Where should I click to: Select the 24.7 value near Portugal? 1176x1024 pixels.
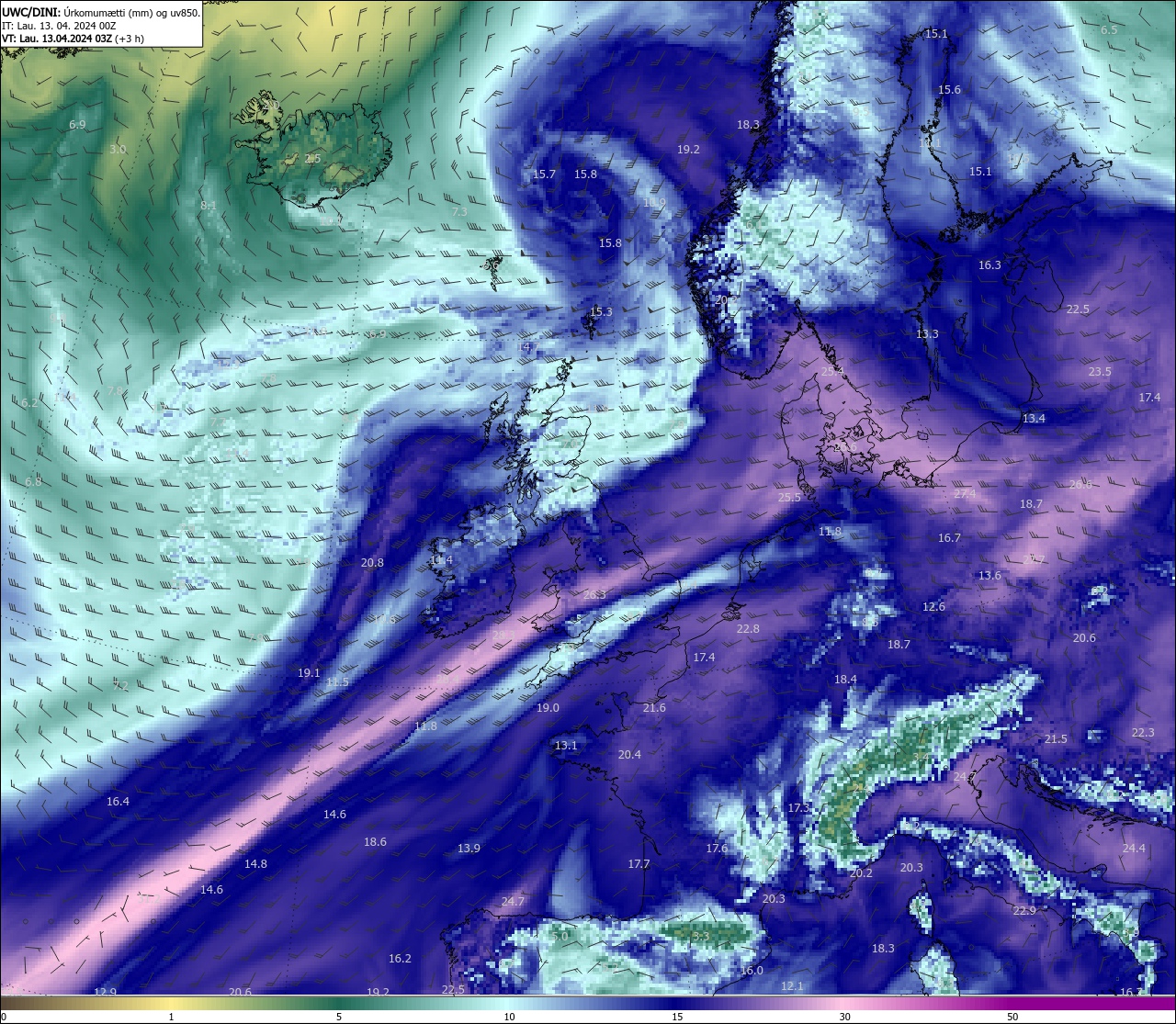tap(513, 902)
